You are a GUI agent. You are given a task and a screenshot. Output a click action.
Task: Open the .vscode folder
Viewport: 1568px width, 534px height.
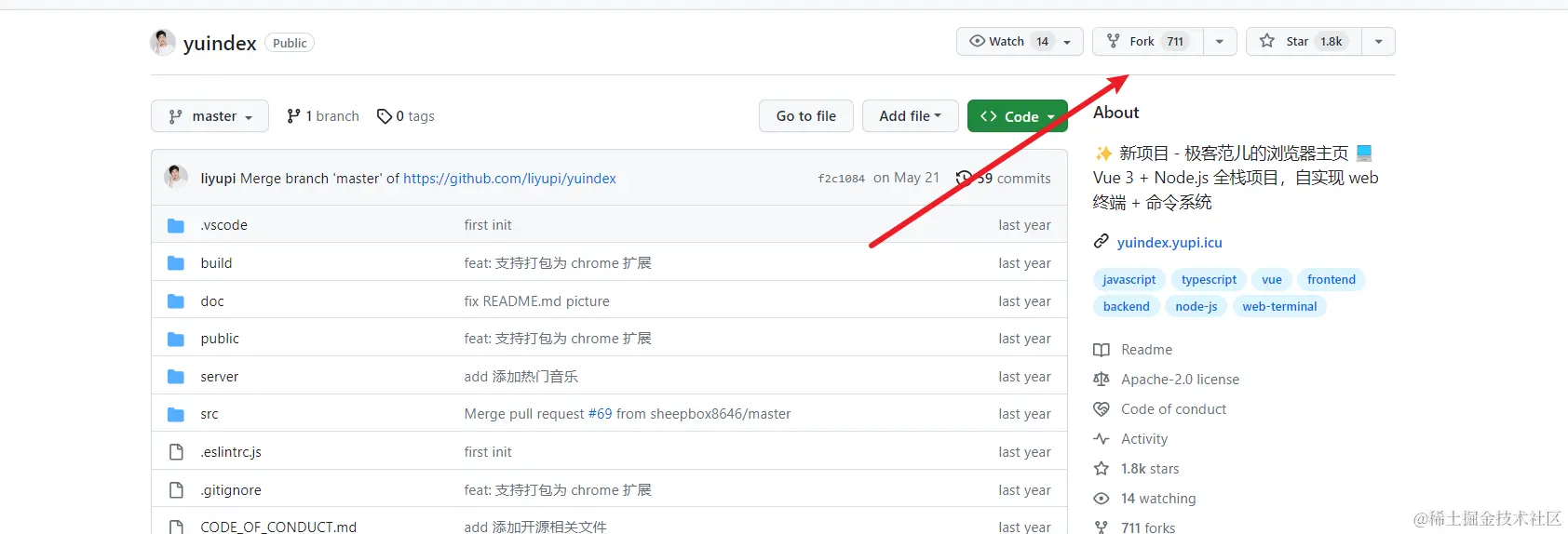pyautogui.click(x=223, y=225)
